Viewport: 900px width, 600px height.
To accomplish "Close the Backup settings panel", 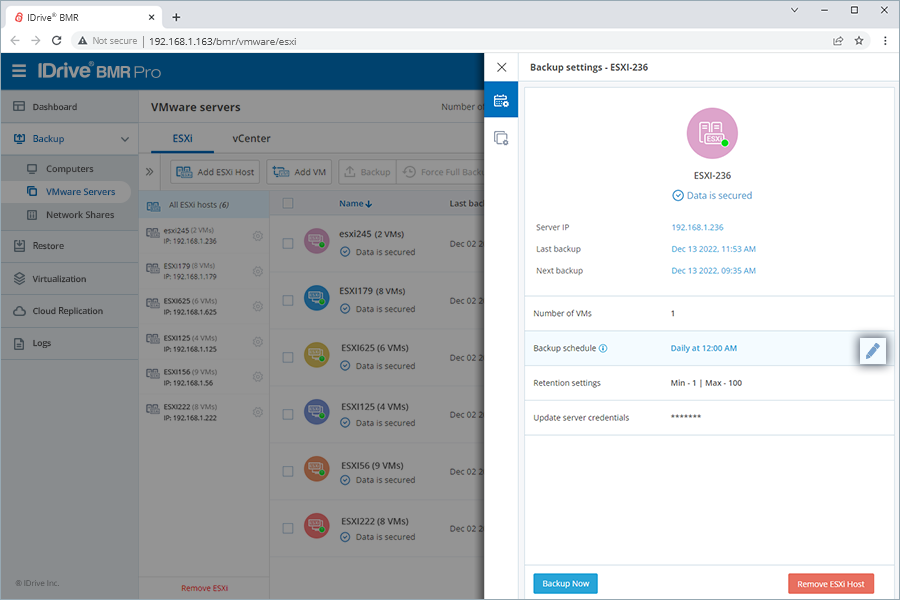I will pyautogui.click(x=502, y=67).
